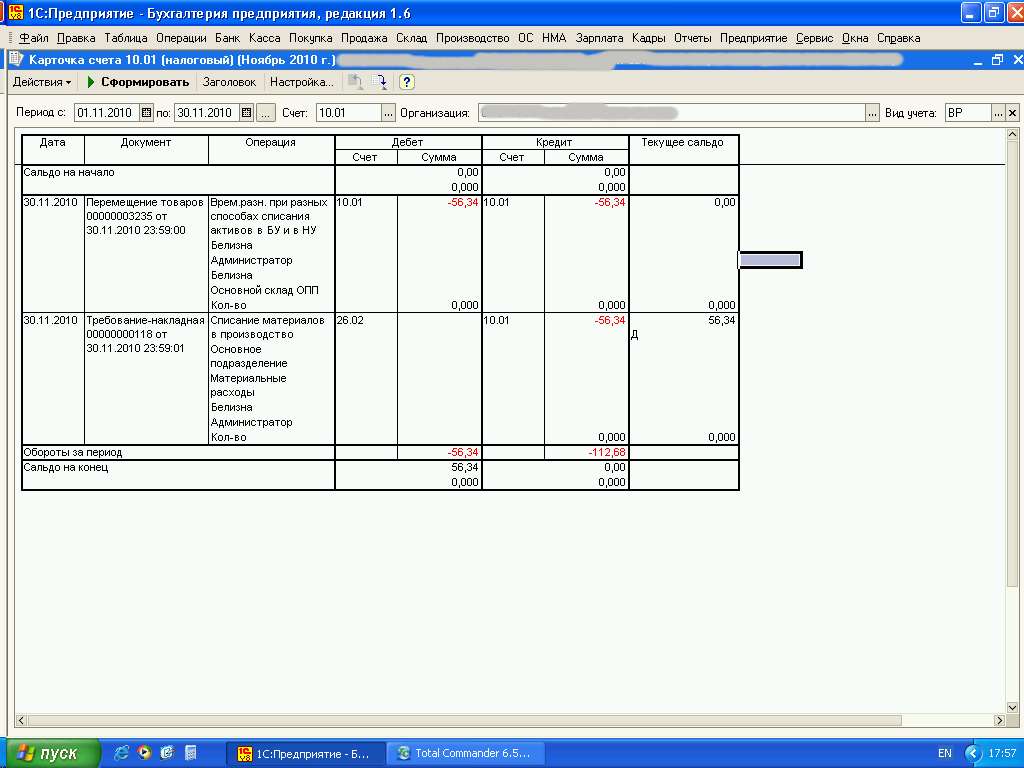This screenshot has height=768, width=1024.
Task: Open the Покупка menu
Action: [x=310, y=38]
